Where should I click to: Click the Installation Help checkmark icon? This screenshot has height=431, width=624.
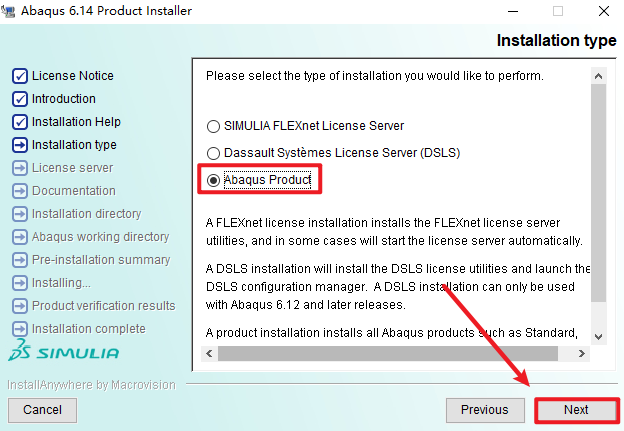coord(19,122)
